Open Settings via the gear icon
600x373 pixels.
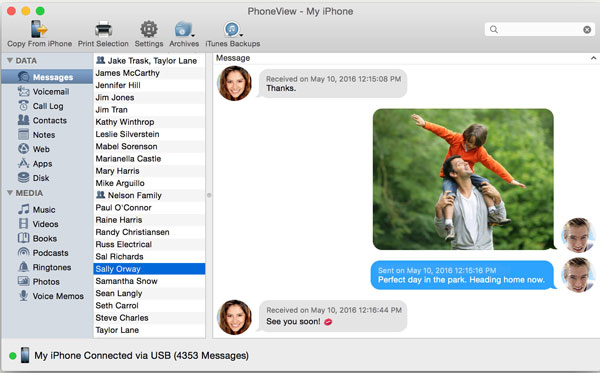coord(149,29)
